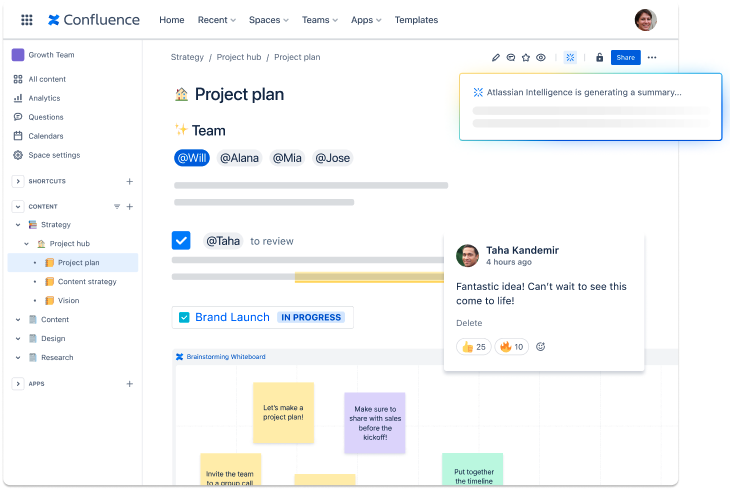
Task: Expand the Shortcuts section
Action: (18, 181)
